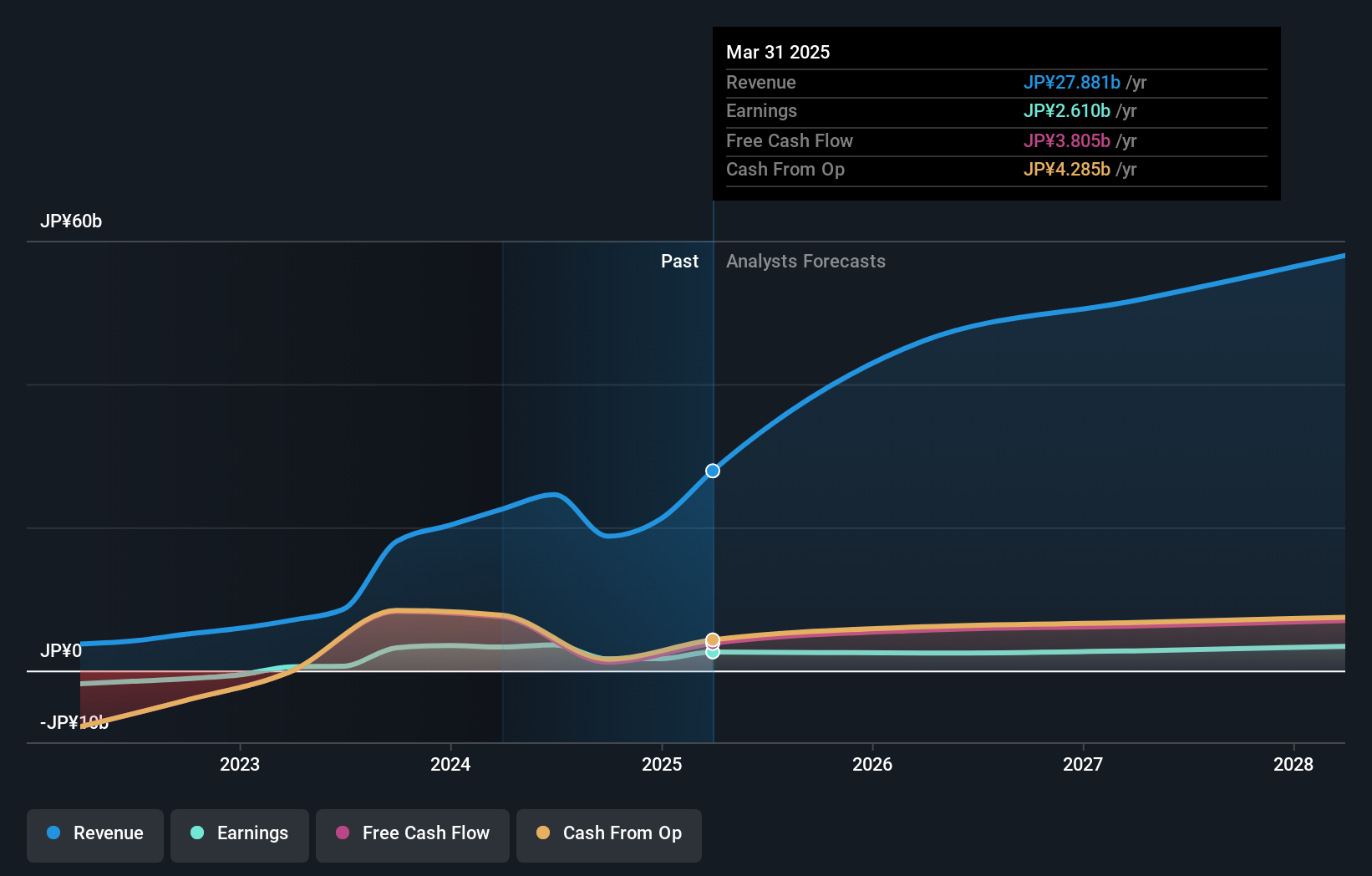The height and width of the screenshot is (876, 1372).
Task: Open the Cash From Op series options
Action: click(608, 835)
